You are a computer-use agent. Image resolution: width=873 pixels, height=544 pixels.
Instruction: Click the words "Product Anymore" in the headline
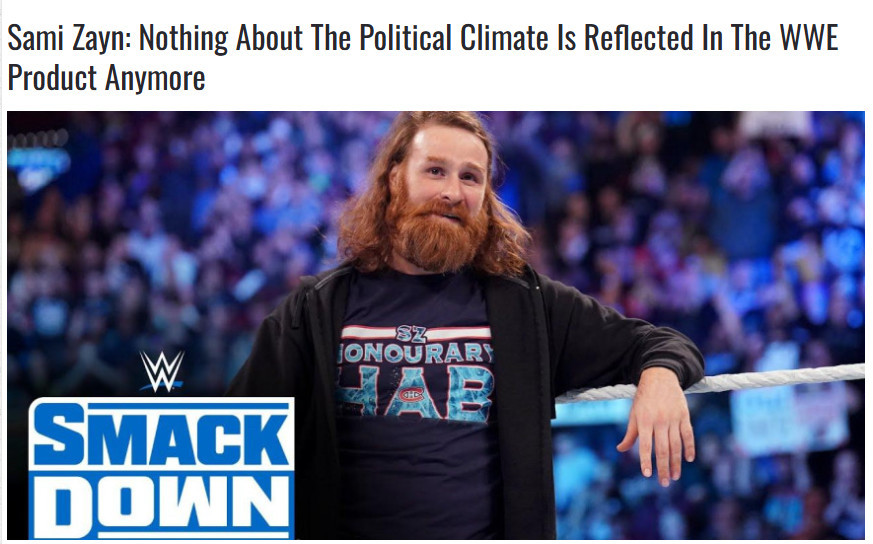[x=106, y=77]
